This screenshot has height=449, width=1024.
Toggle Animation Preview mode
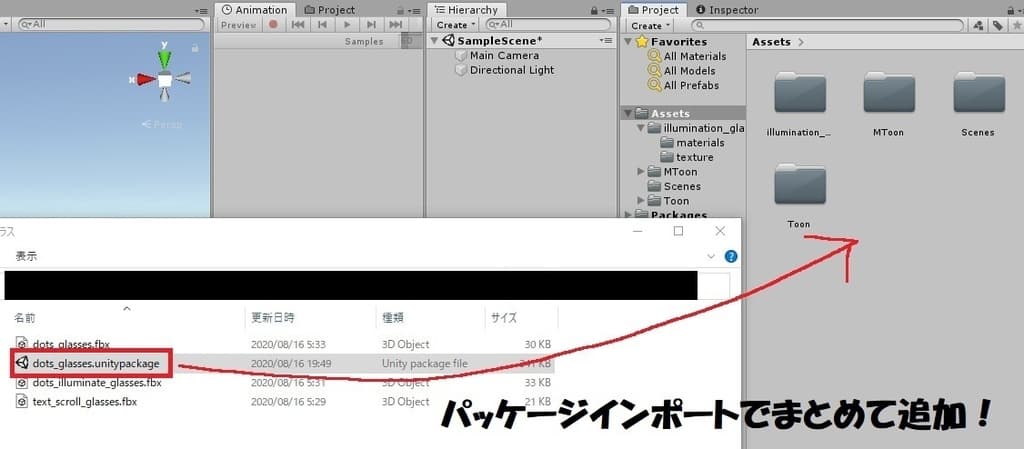pos(238,25)
